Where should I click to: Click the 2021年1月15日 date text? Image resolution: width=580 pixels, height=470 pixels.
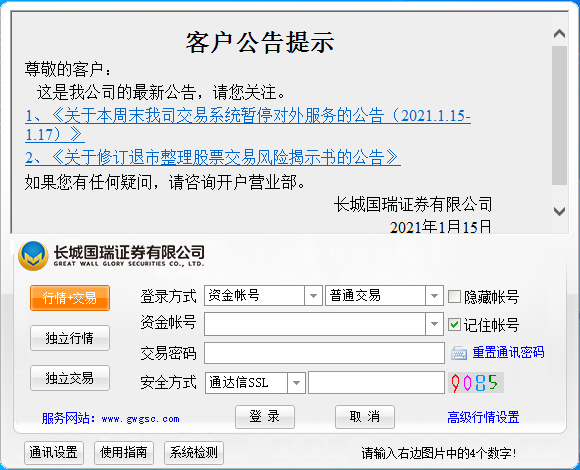point(441,227)
